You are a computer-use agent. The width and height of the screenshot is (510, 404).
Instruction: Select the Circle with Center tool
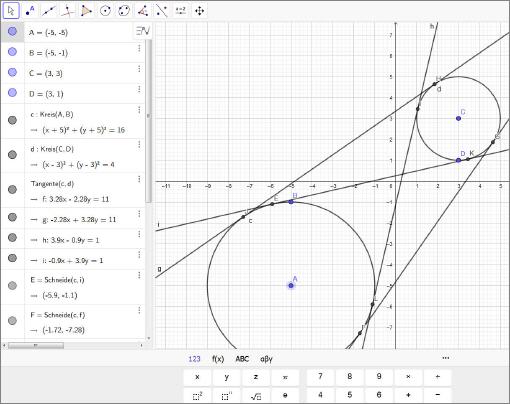point(105,11)
